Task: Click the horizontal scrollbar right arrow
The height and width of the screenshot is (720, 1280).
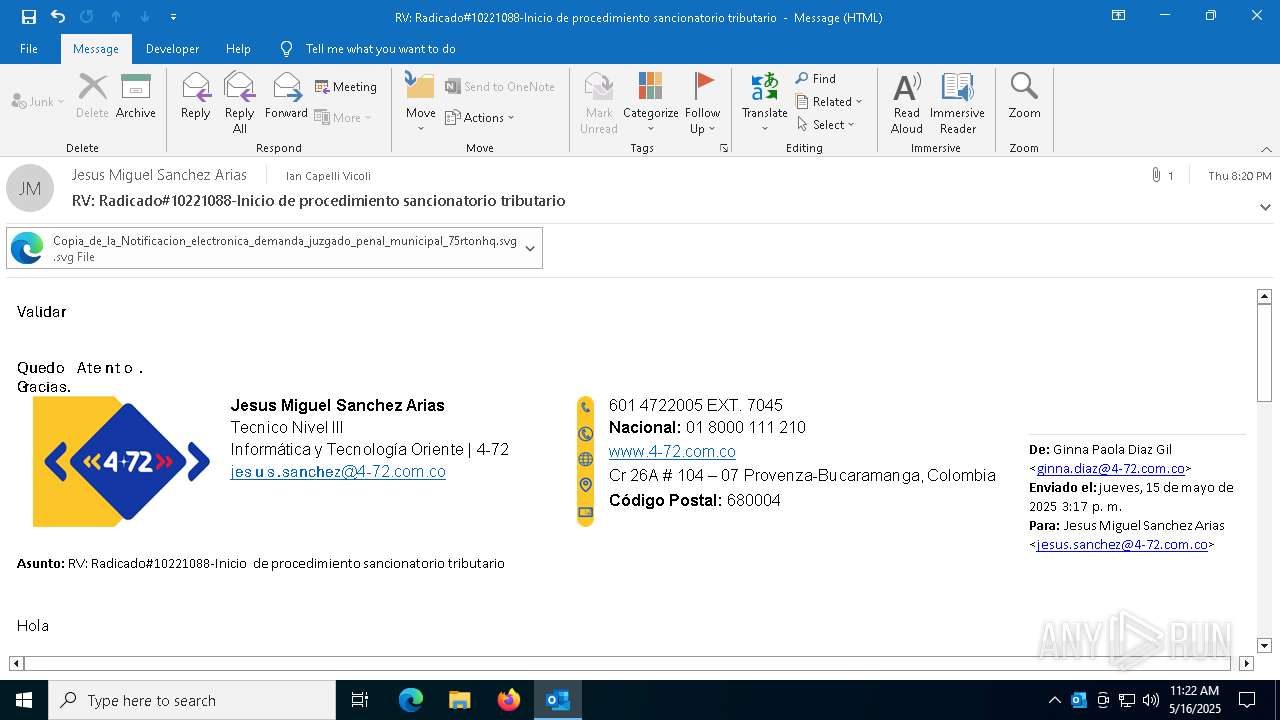Action: click(x=1246, y=663)
